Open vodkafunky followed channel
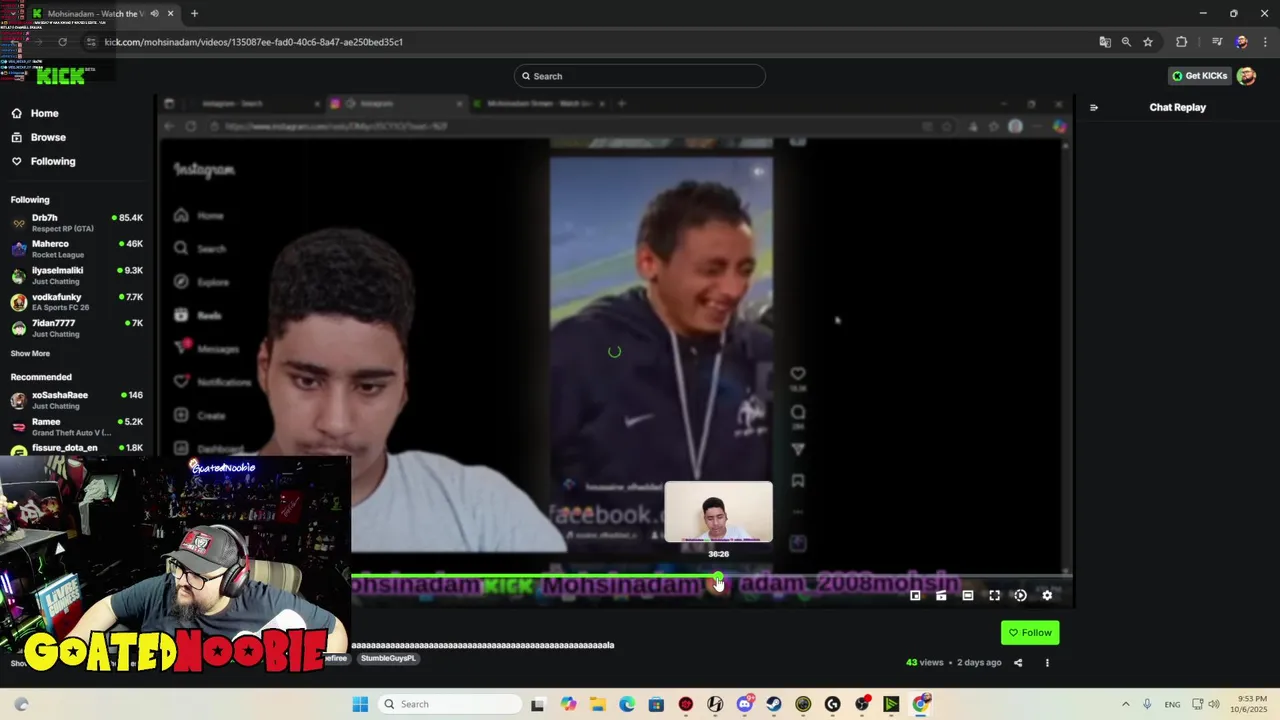Image resolution: width=1280 pixels, height=720 pixels. [x=77, y=302]
